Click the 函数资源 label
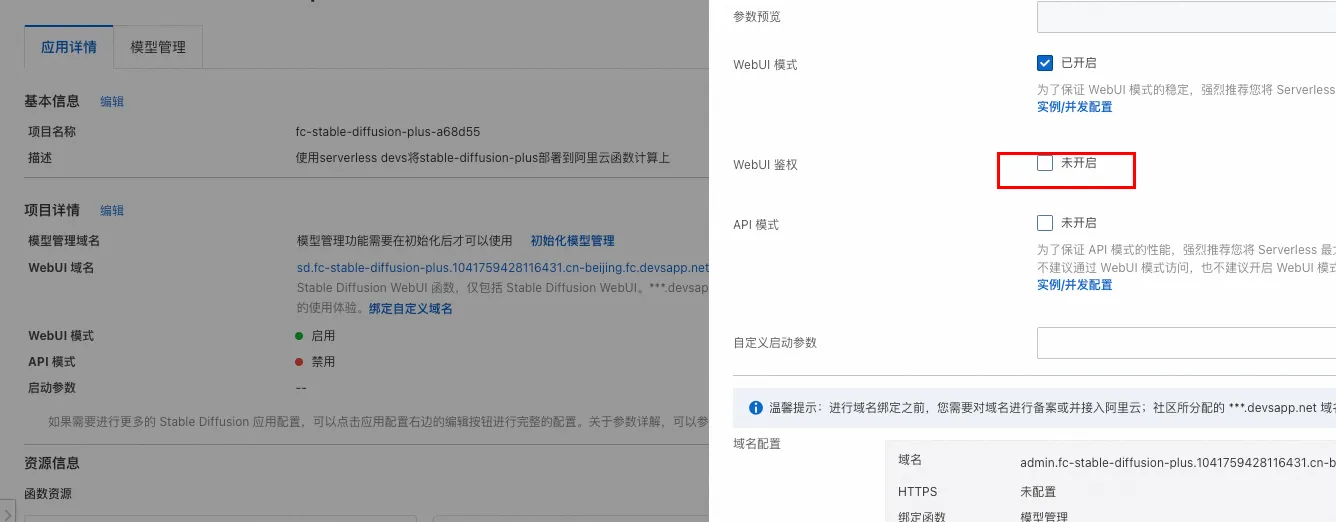This screenshot has height=522, width=1336. pos(48,494)
